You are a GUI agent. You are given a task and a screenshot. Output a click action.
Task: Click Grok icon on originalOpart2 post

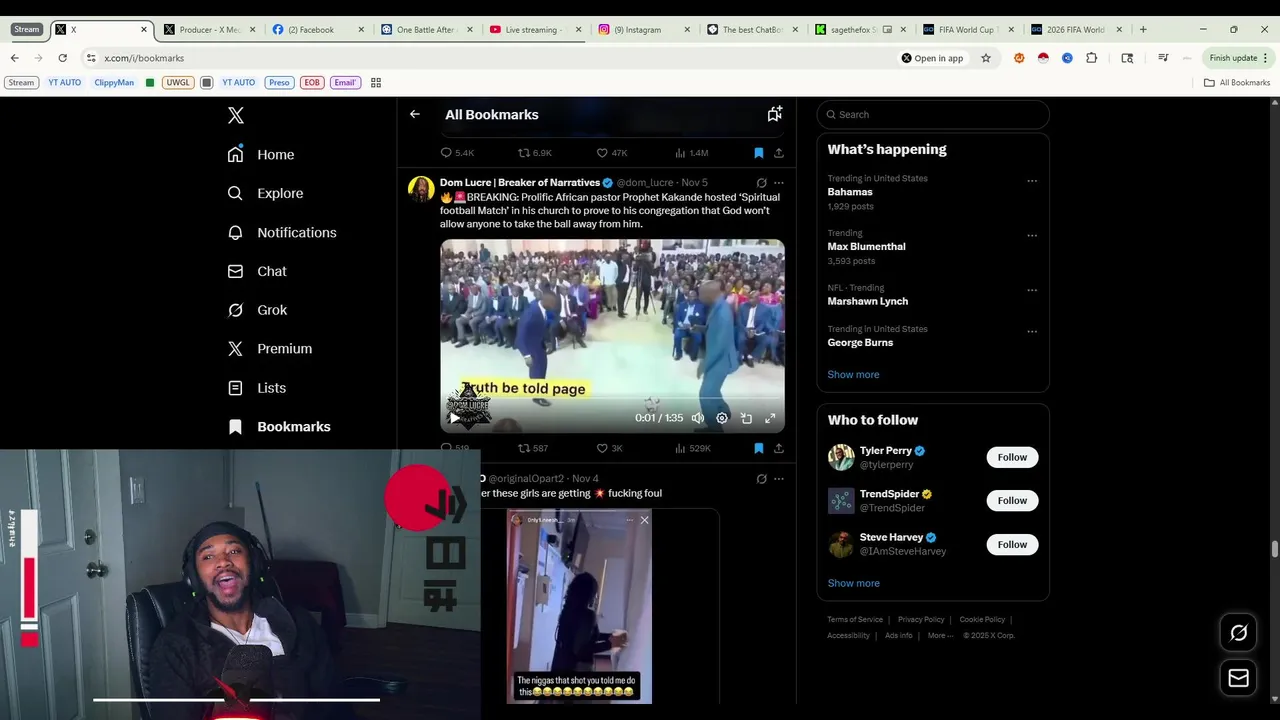click(761, 479)
